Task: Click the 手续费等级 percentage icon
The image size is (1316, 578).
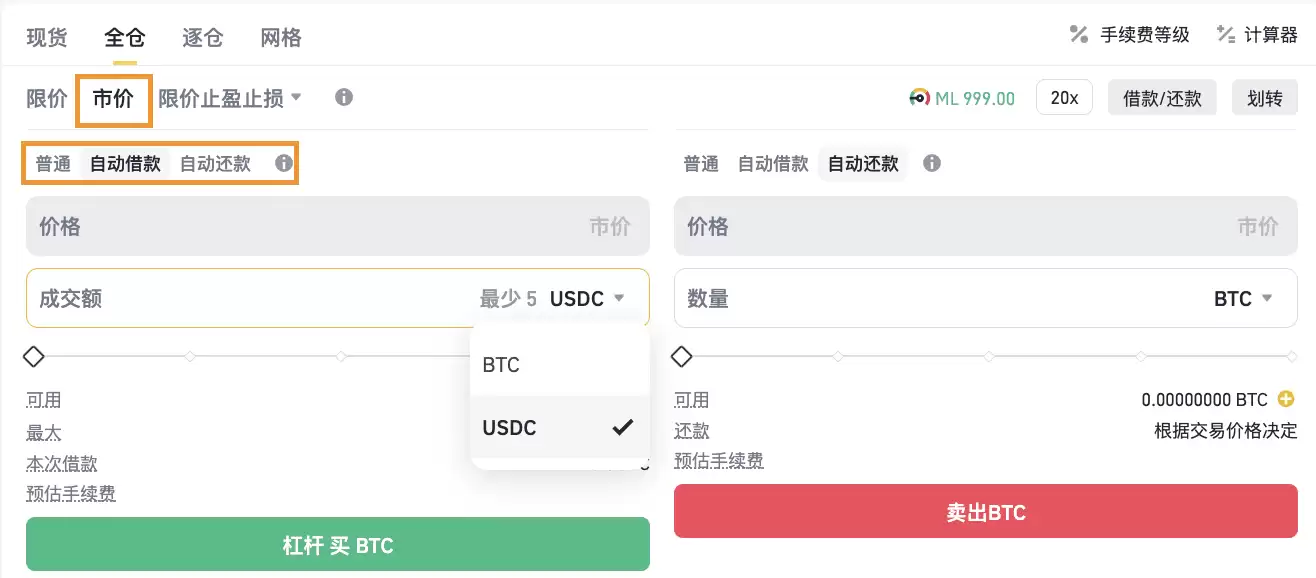Action: point(1079,33)
